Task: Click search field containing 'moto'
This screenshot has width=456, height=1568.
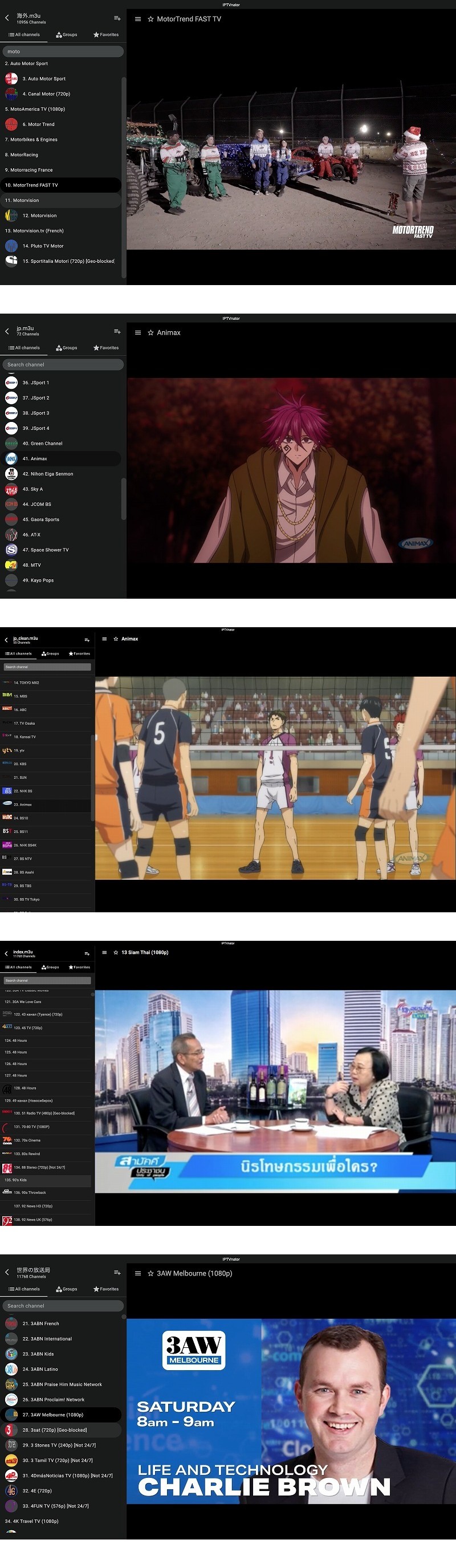Action: pyautogui.click(x=63, y=52)
